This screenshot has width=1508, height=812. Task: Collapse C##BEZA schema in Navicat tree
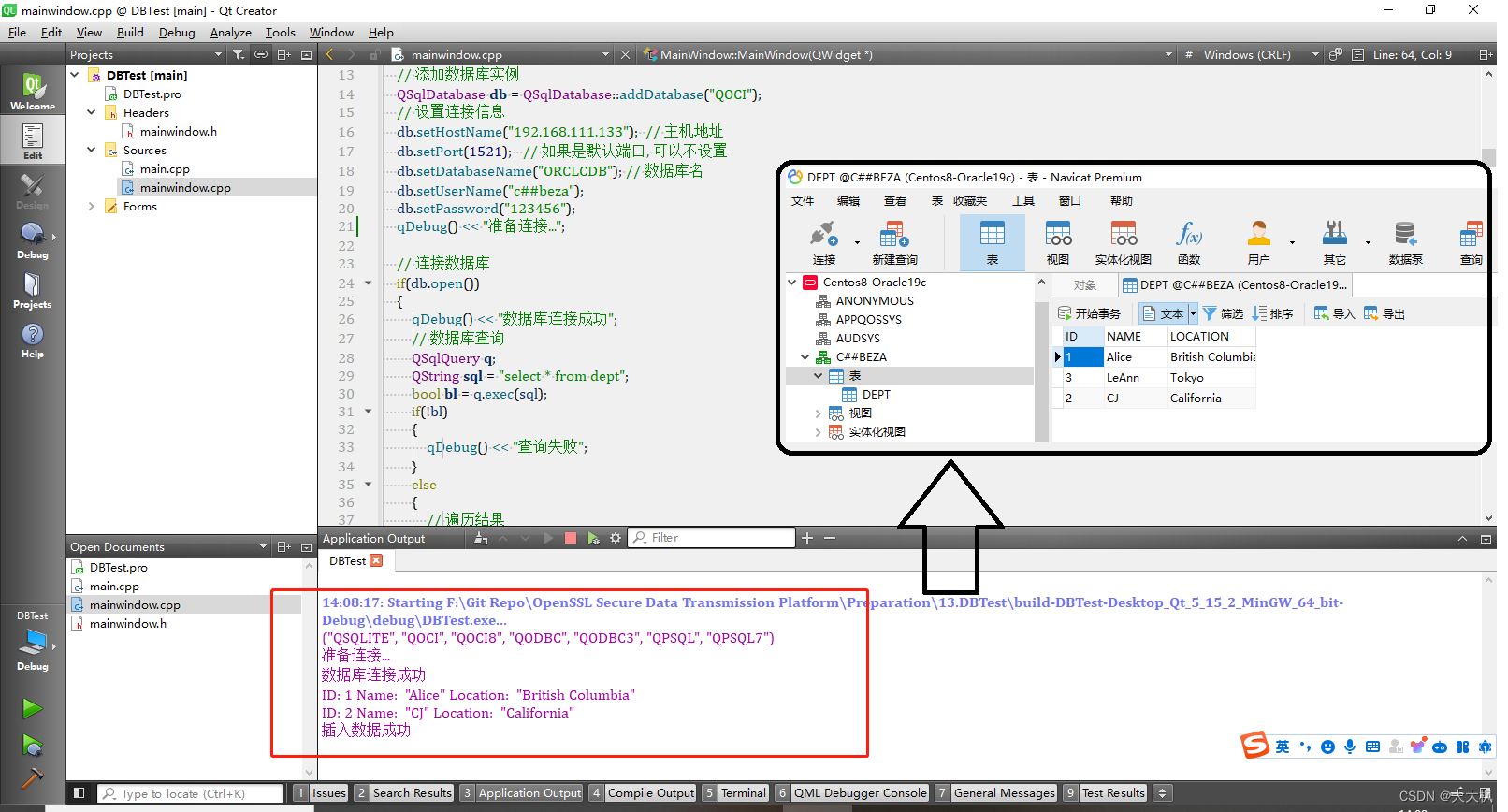[x=805, y=356]
